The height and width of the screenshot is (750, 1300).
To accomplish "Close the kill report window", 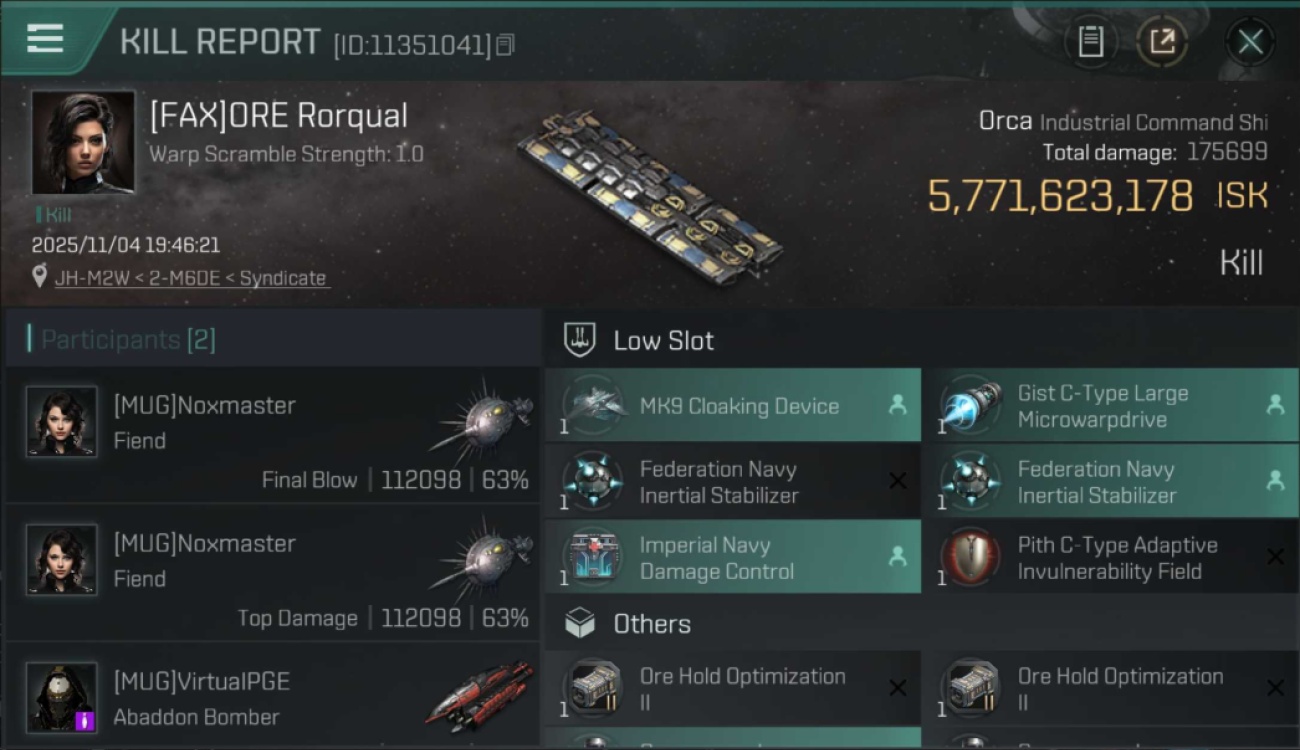I will pyautogui.click(x=1250, y=41).
